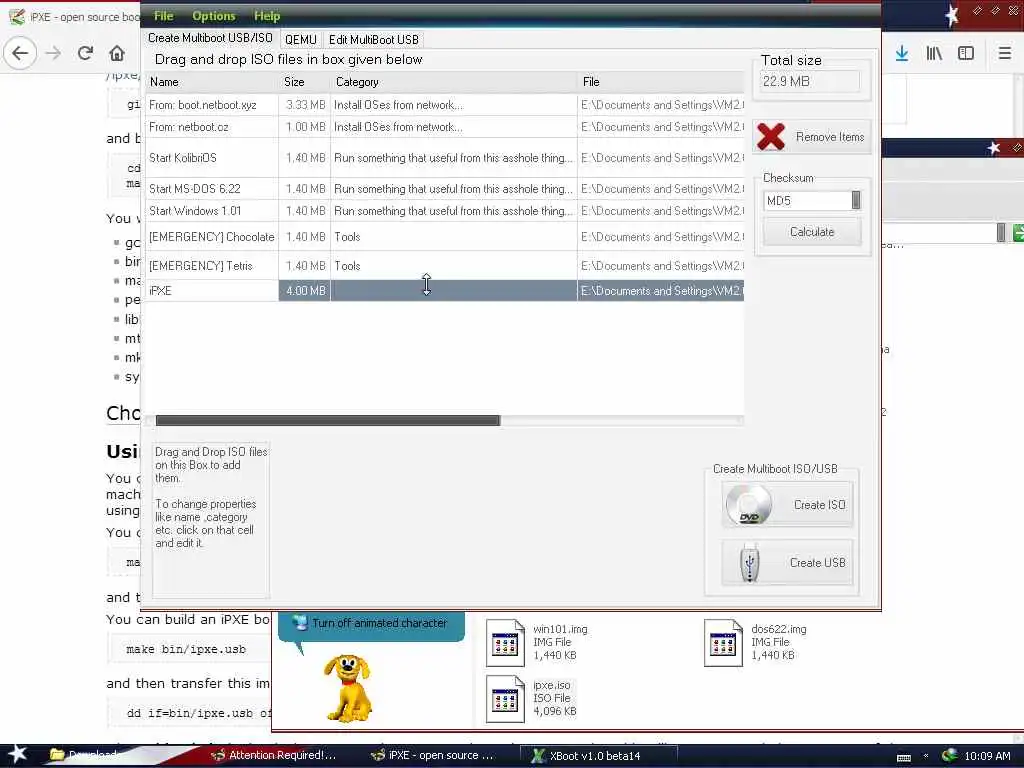1024x768 pixels.
Task: Click the animated yellow dog character
Action: coord(348,688)
